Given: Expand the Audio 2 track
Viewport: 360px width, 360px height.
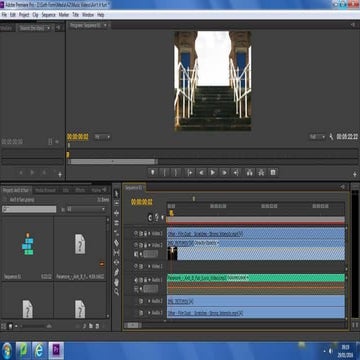Looking at the screenshot, I should [x=149, y=301].
